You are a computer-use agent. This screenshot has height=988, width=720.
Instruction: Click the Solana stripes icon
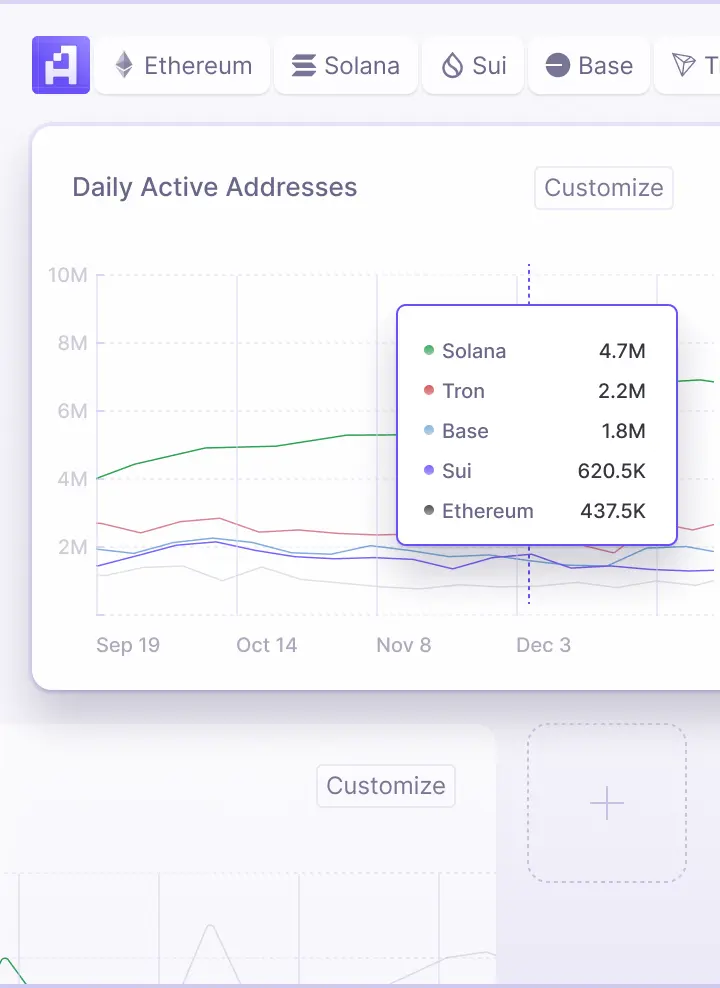pyautogui.click(x=304, y=66)
